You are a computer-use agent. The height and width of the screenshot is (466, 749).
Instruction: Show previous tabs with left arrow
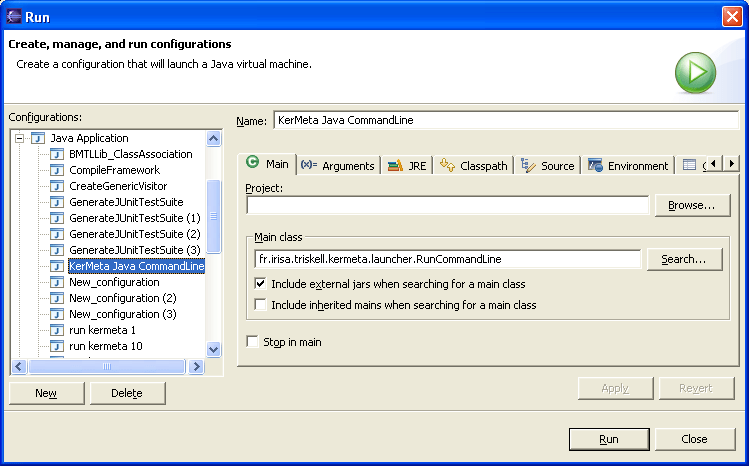click(714, 164)
